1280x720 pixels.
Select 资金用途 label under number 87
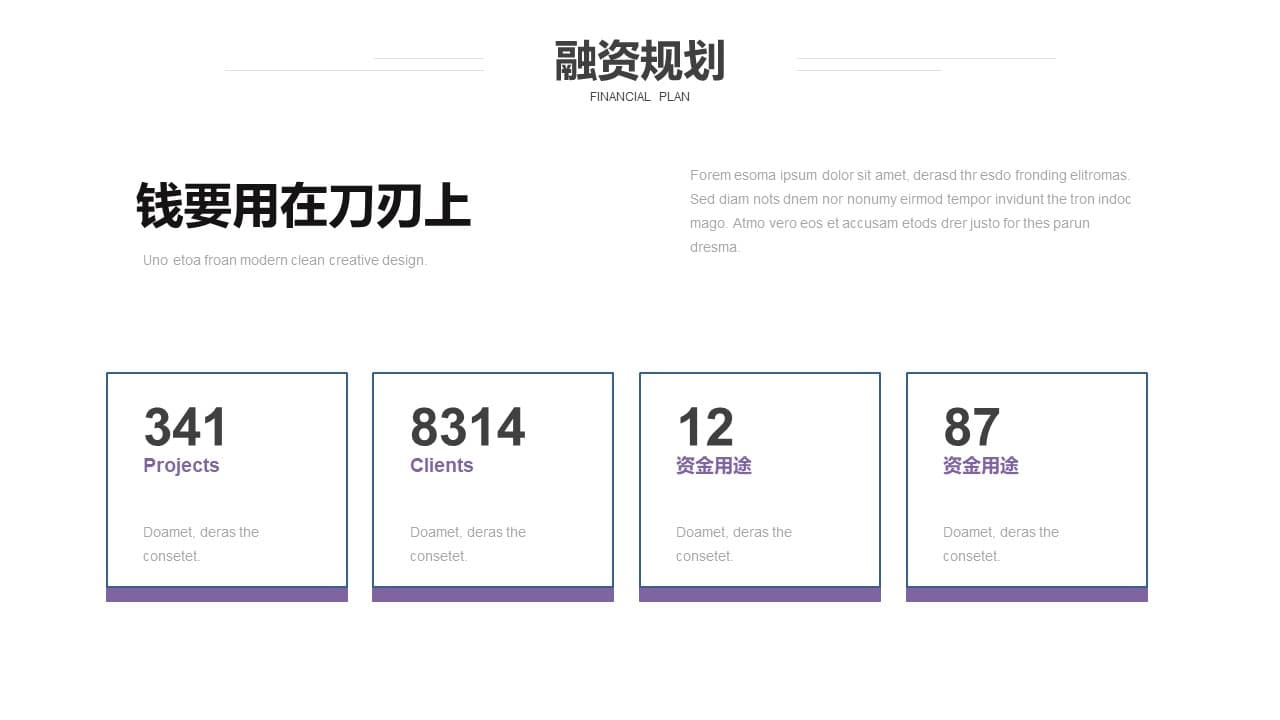981,465
